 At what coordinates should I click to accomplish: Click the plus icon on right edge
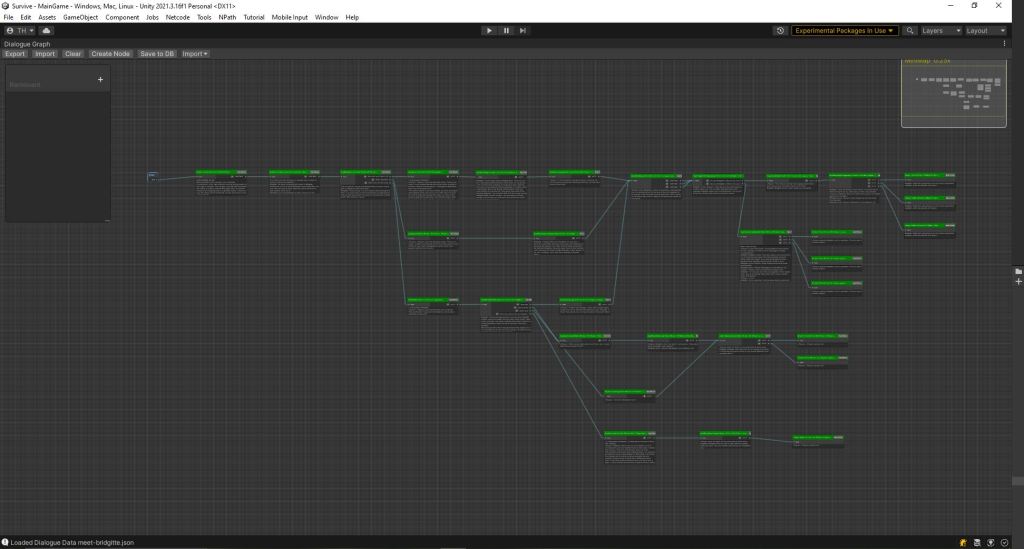coord(1018,282)
